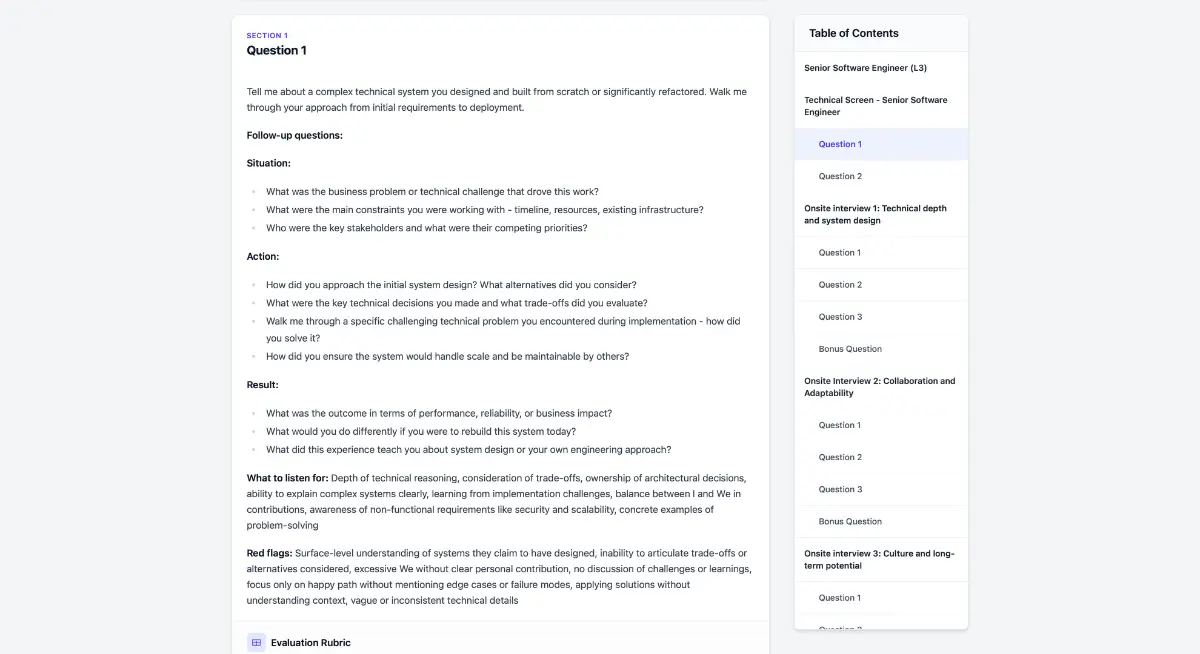The height and width of the screenshot is (654, 1200).
Task: Go to Technical Screen - Senior Software Engineer
Action: (x=881, y=106)
